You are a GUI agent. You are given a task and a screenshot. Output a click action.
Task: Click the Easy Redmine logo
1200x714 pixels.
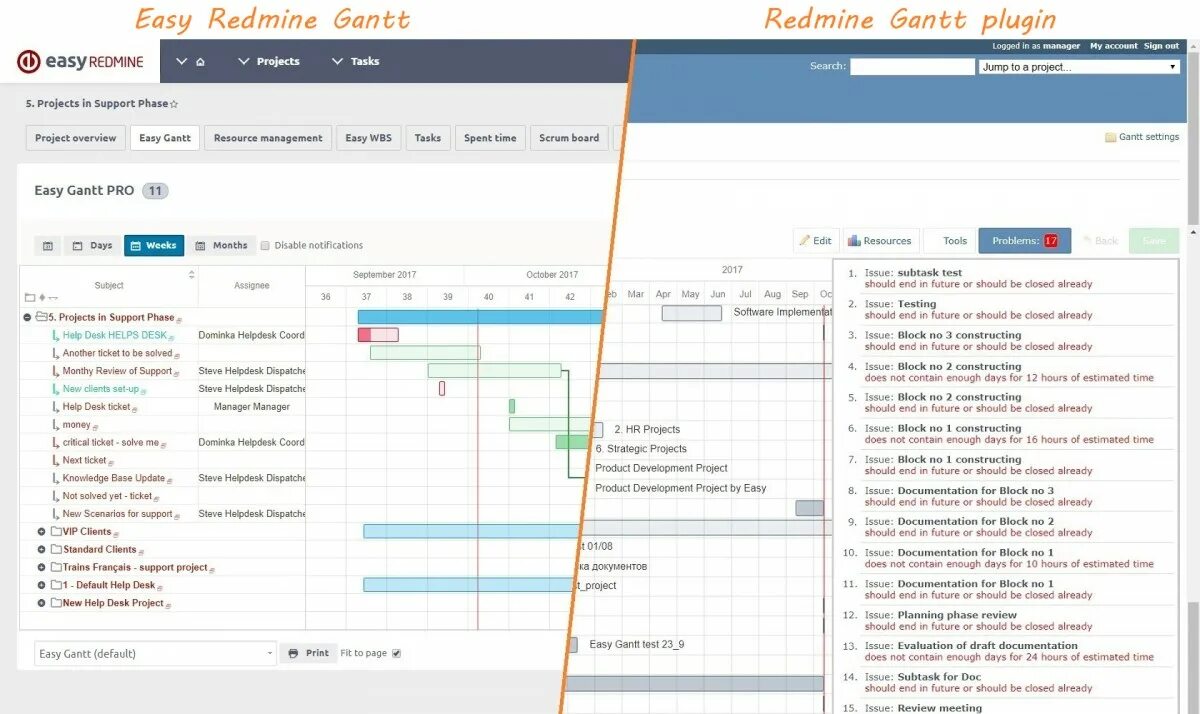point(80,62)
